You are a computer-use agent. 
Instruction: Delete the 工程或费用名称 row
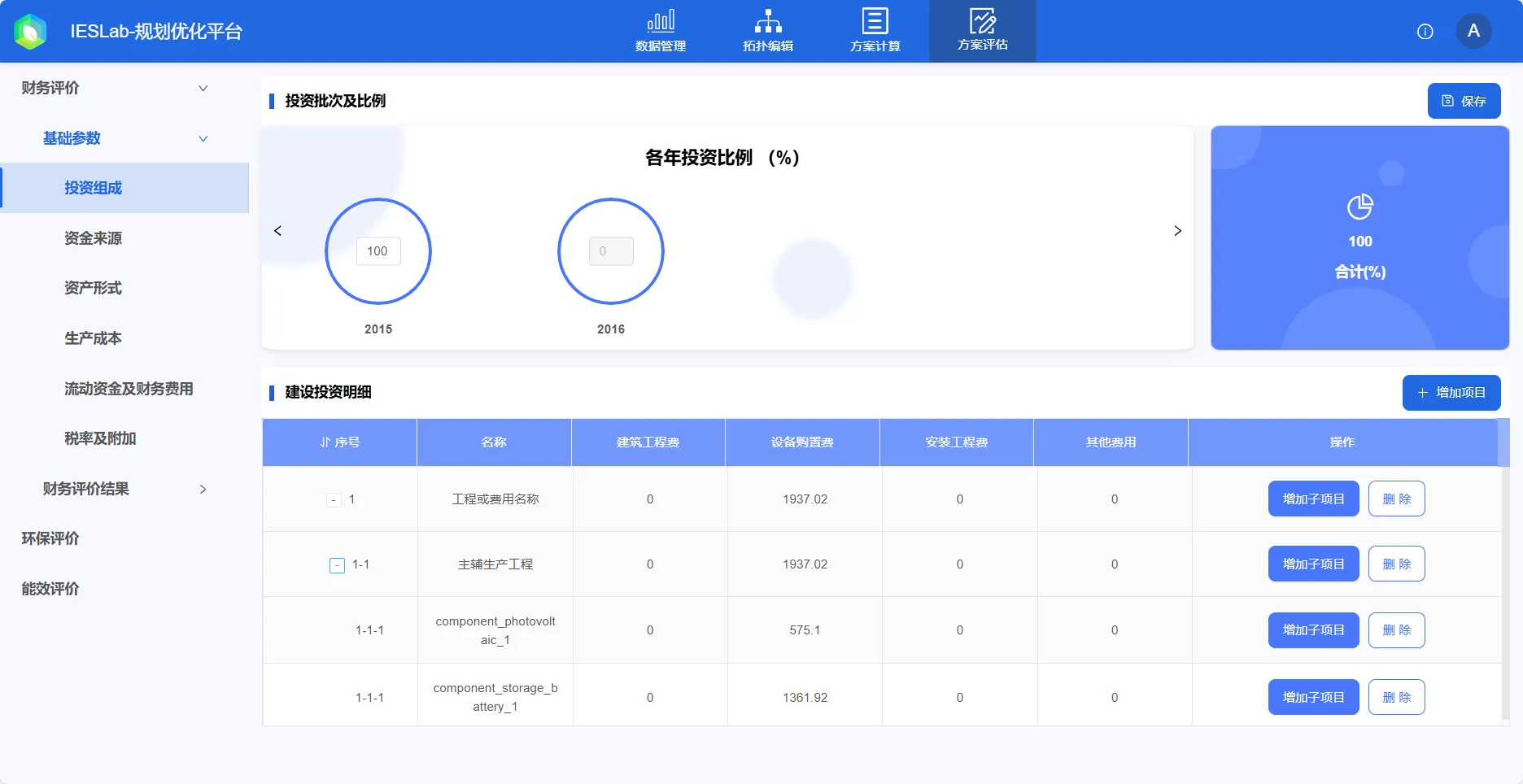click(x=1396, y=499)
